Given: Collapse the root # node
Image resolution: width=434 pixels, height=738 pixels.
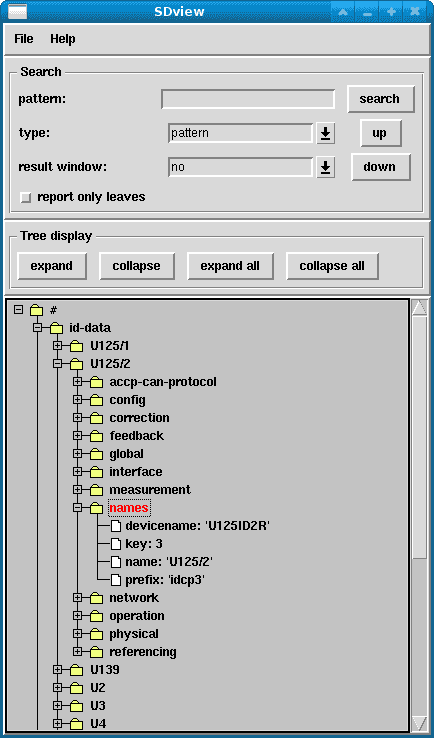Looking at the screenshot, I should coord(18,310).
